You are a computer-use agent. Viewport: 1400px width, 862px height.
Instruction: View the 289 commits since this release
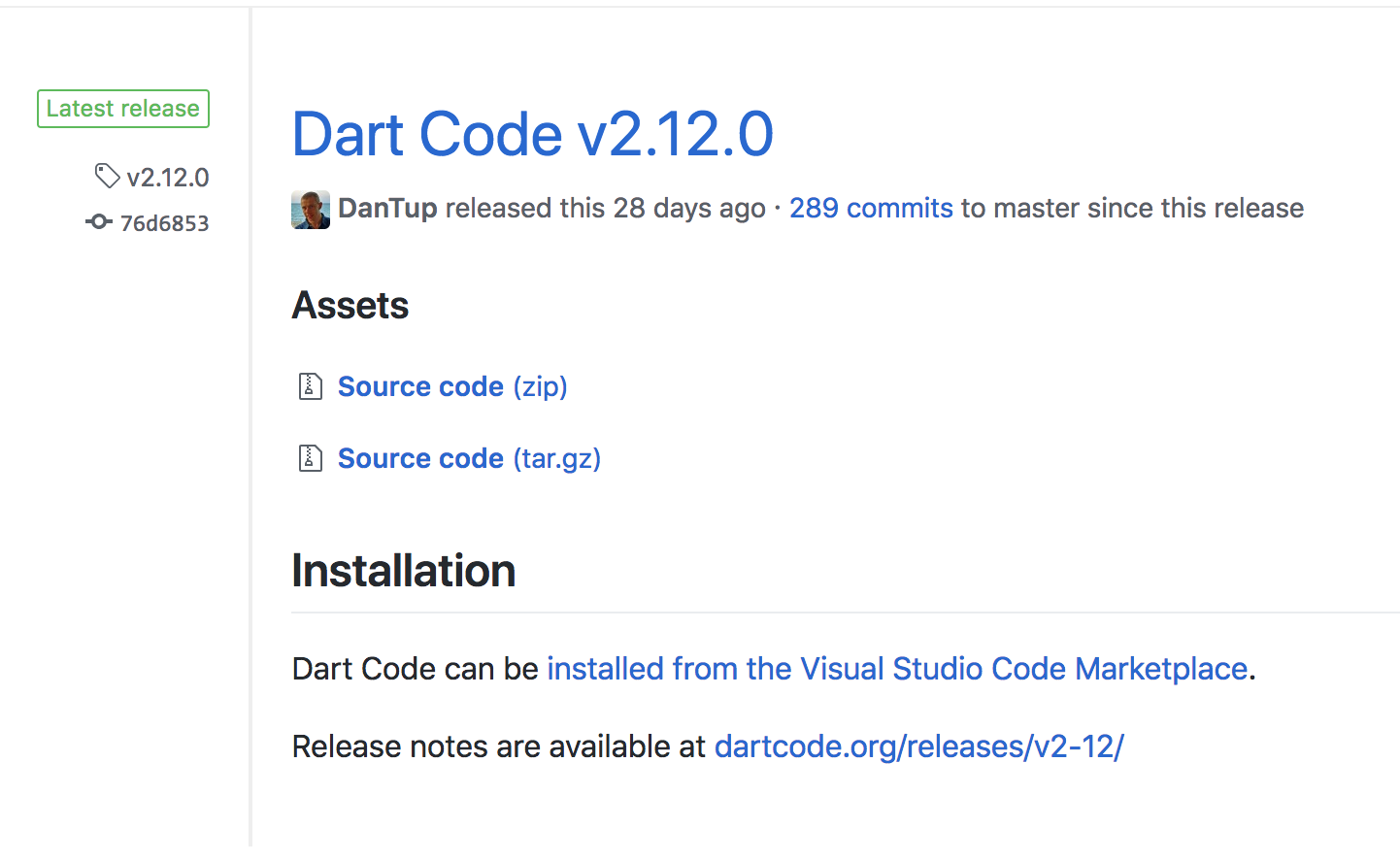[x=871, y=208]
